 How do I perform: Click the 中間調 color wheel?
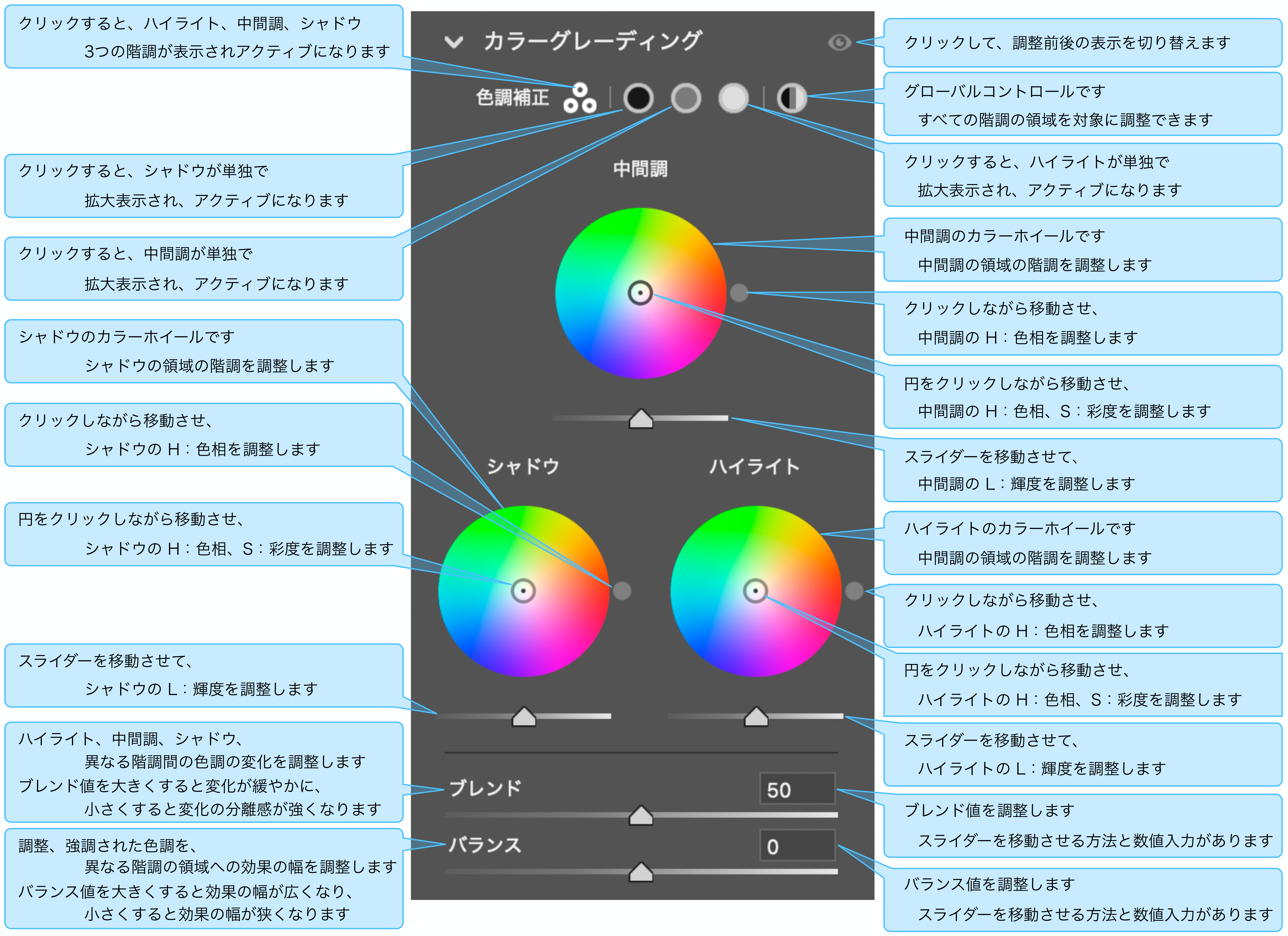pos(641,293)
